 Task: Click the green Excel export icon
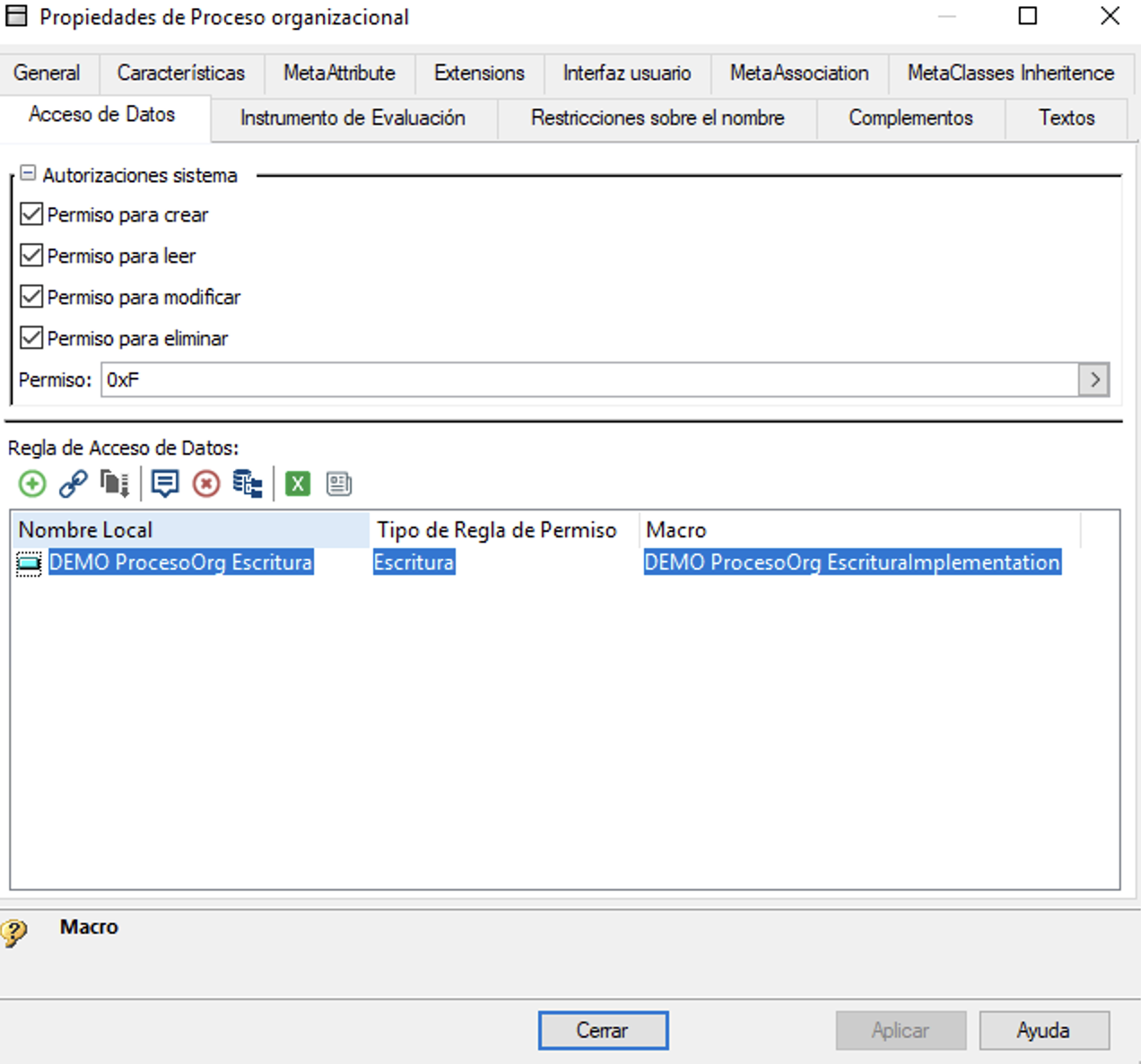click(298, 484)
